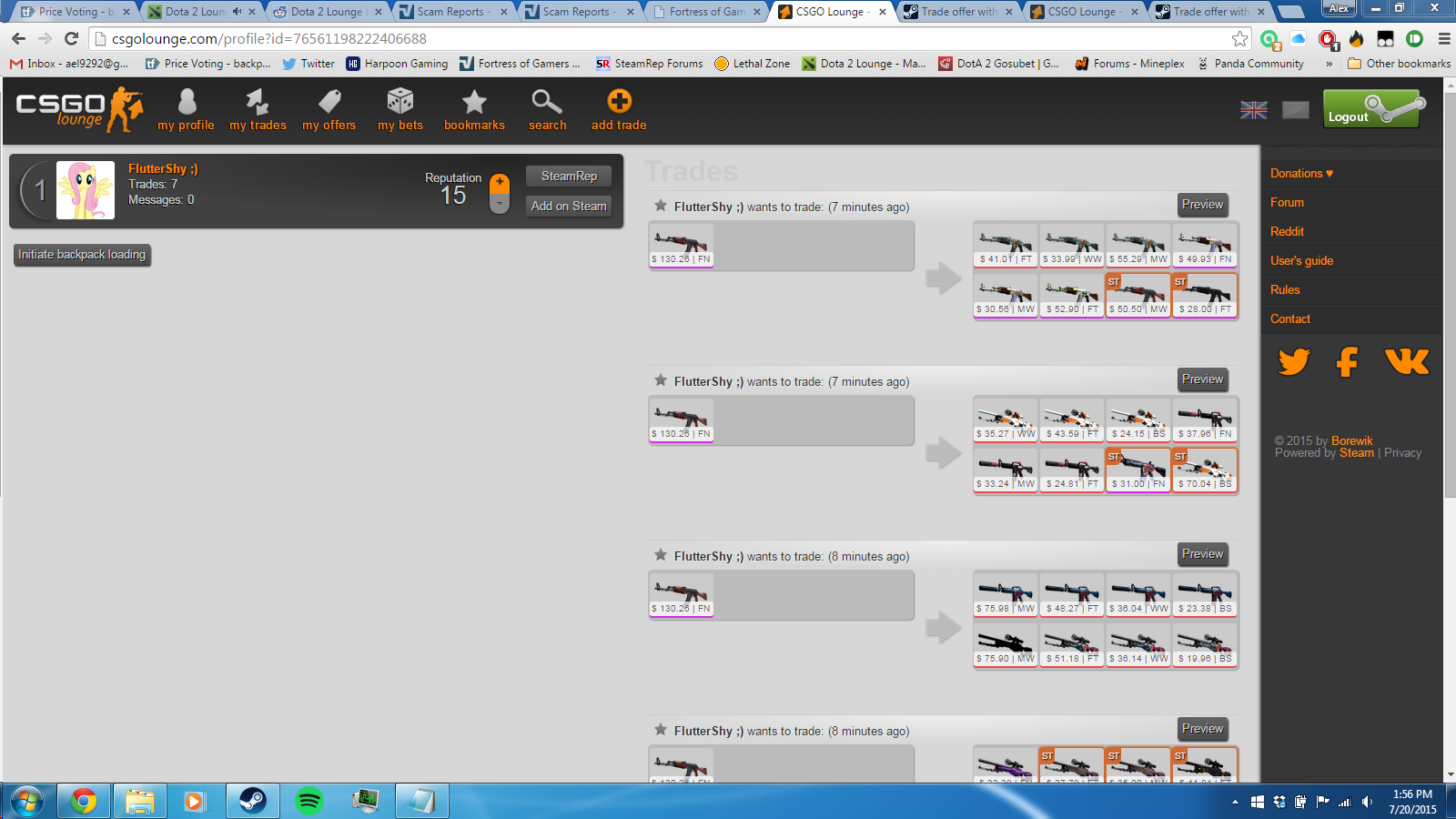1456x819 pixels.
Task: Upvote reputation with the plus button
Action: tap(500, 183)
